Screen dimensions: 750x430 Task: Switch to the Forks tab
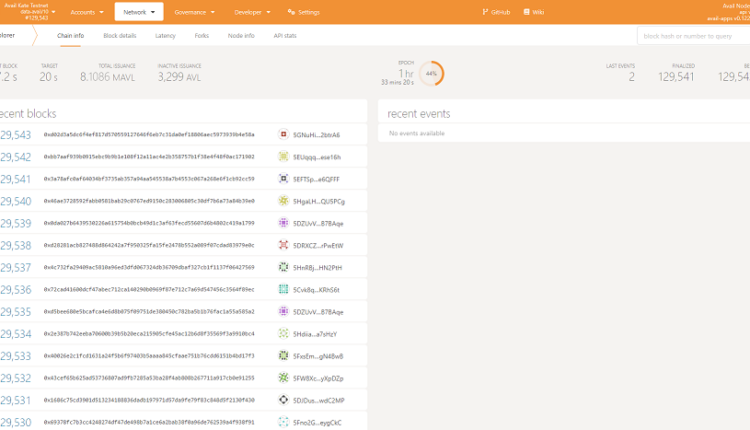pyautogui.click(x=202, y=35)
